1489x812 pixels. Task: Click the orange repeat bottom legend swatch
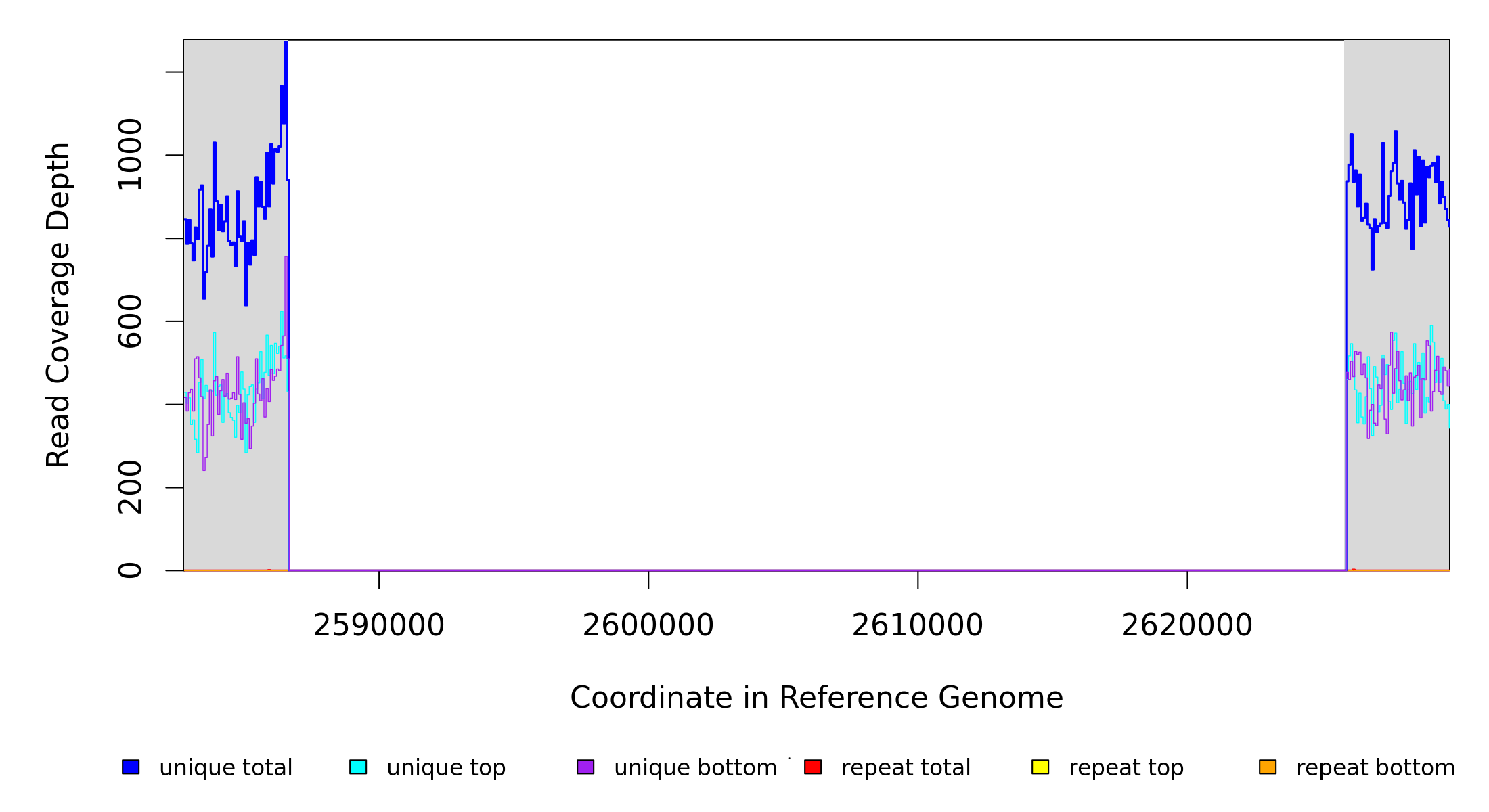click(x=1268, y=767)
